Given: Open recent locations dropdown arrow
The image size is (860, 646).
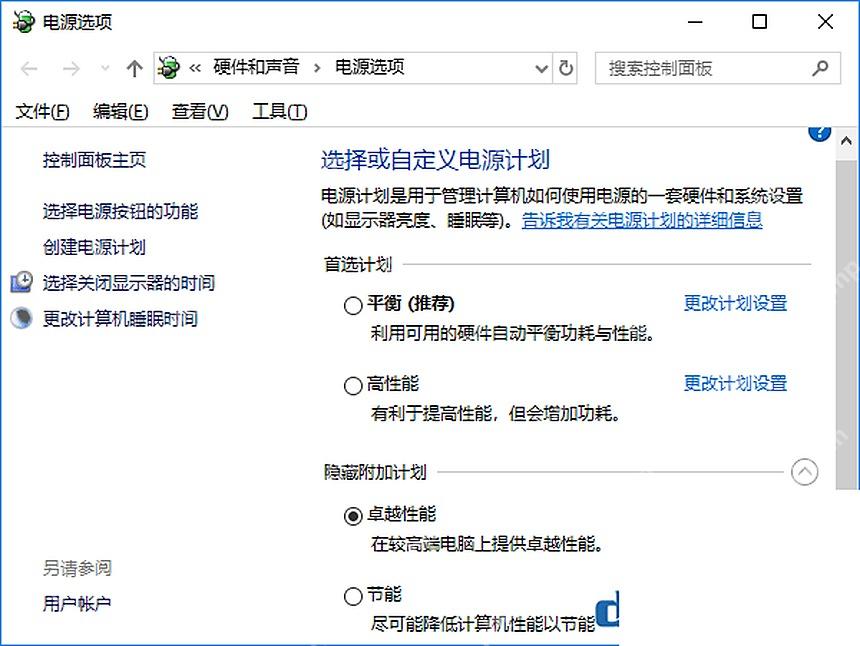Looking at the screenshot, I should tap(105, 69).
